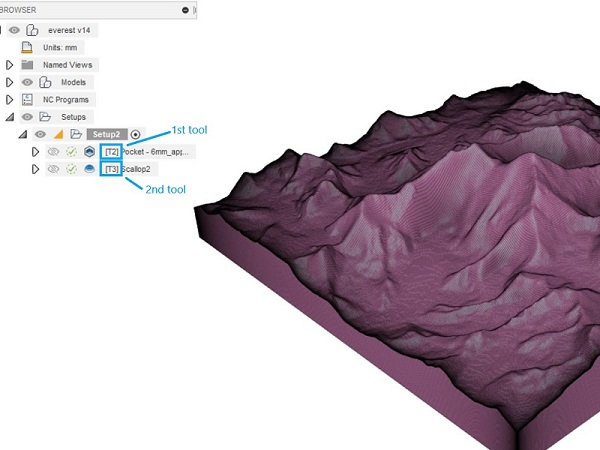
Task: Click the Setups open folder icon
Action: pos(45,117)
